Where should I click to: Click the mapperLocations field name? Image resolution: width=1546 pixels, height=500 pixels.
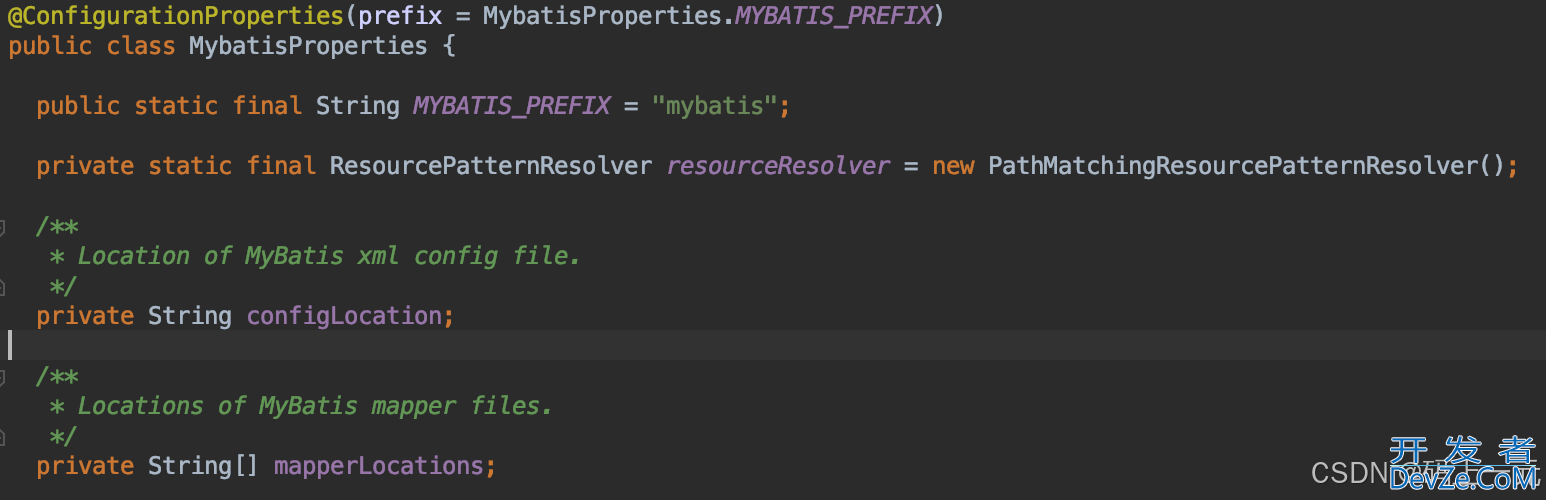pos(379,466)
